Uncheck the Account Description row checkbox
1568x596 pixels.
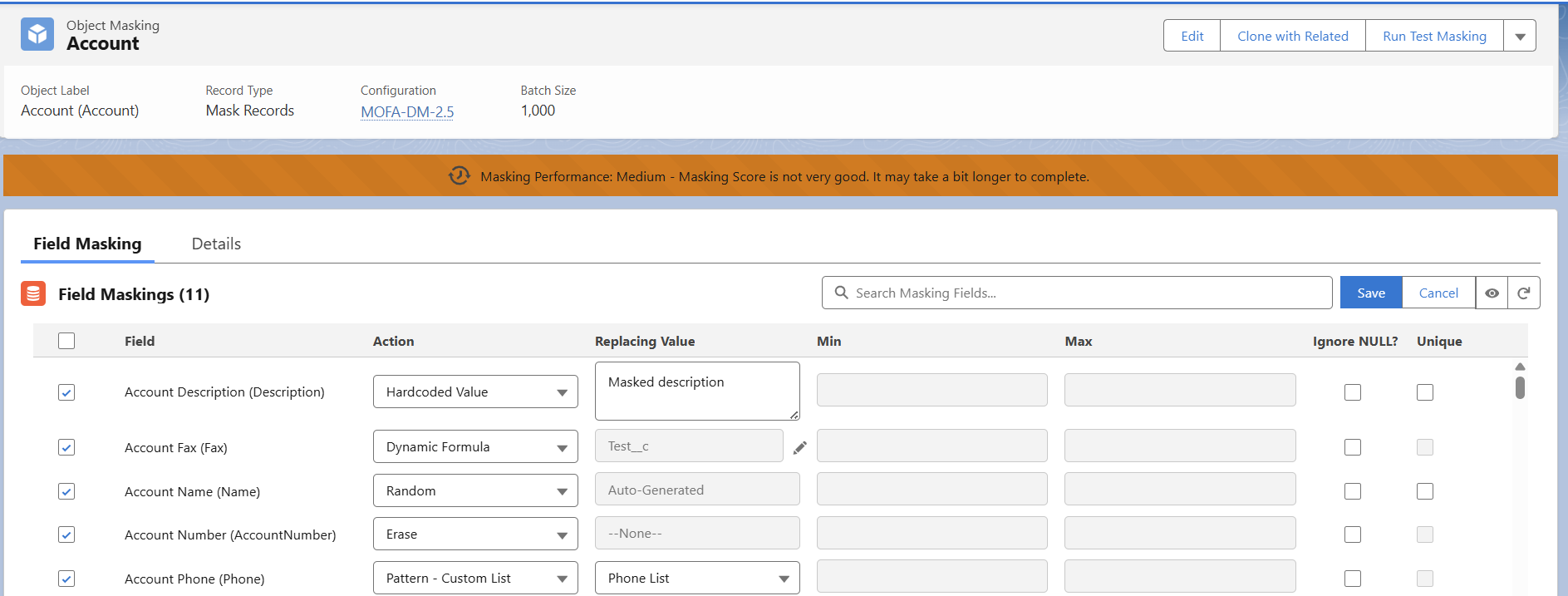(66, 392)
